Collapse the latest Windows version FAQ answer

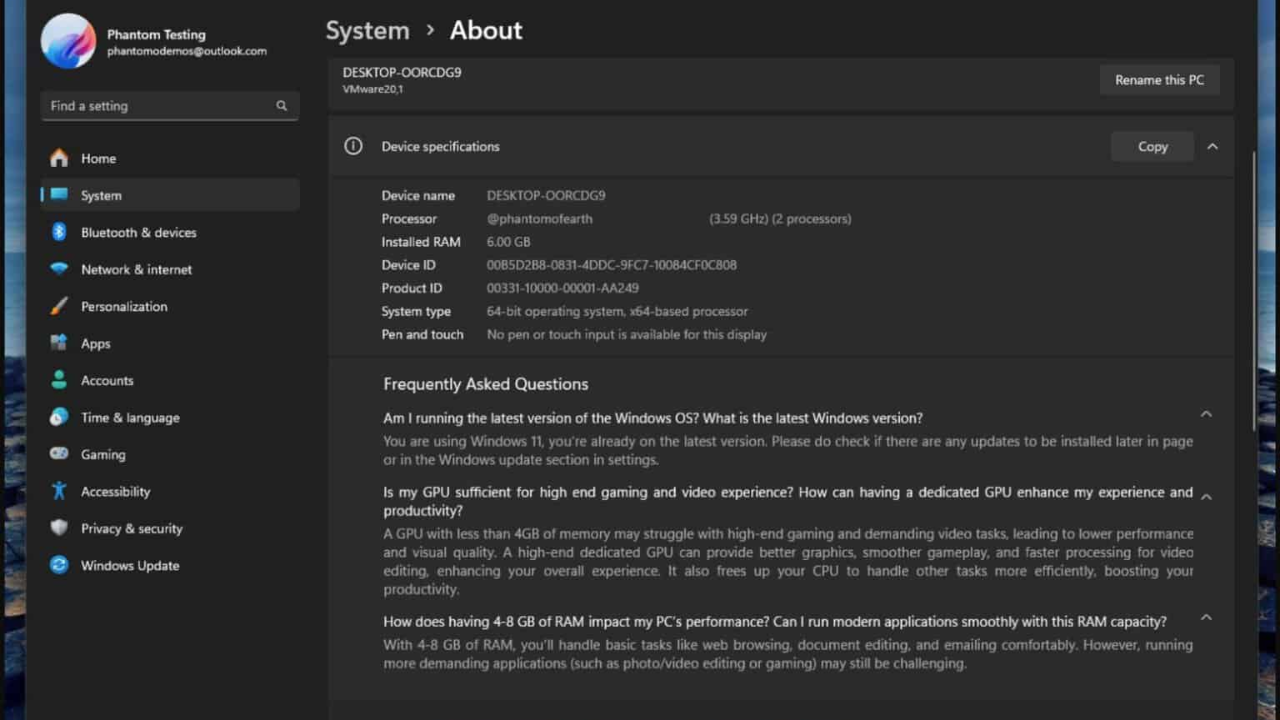tap(1206, 413)
